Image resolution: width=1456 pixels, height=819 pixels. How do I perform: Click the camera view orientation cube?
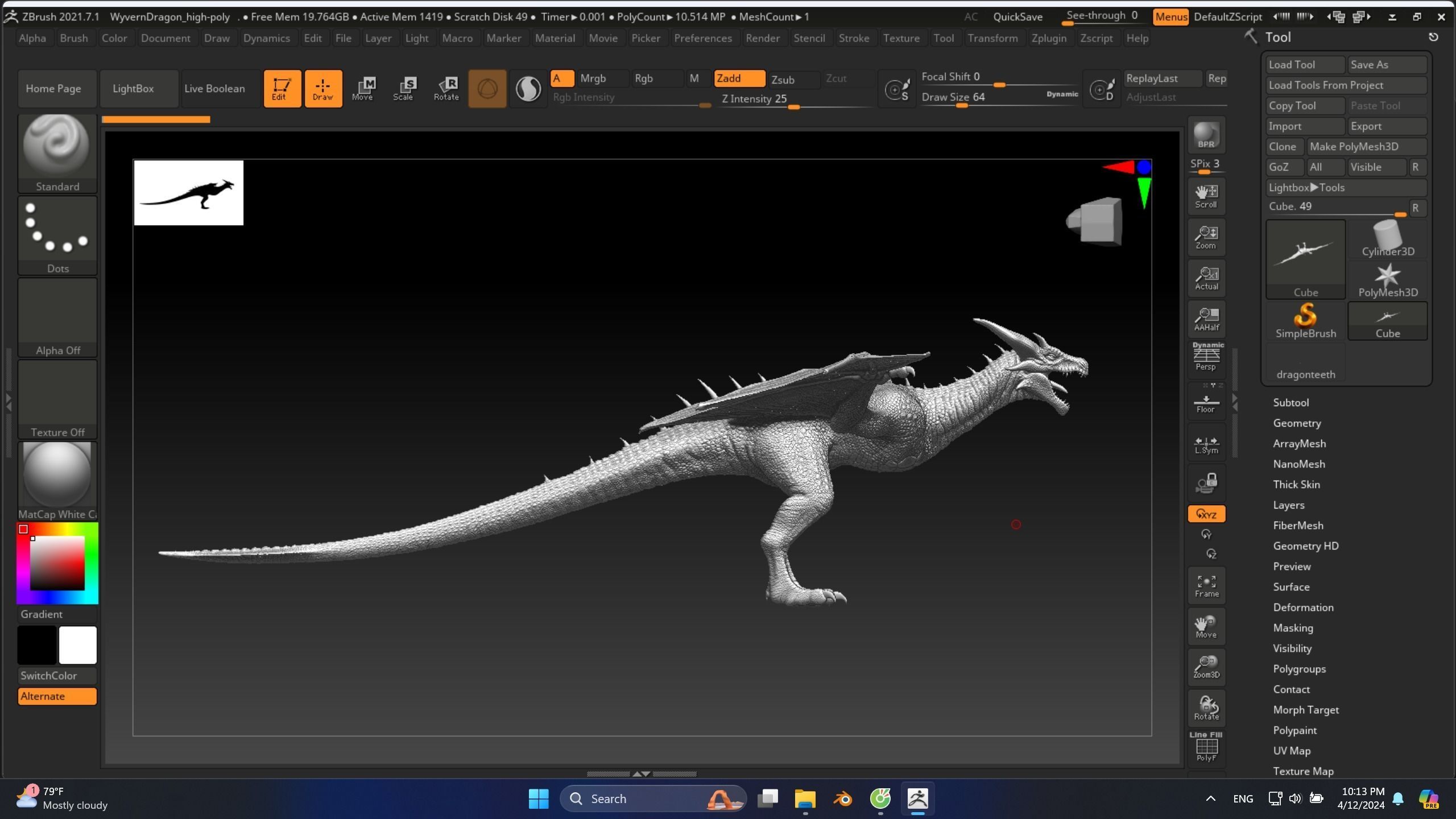tap(1095, 222)
